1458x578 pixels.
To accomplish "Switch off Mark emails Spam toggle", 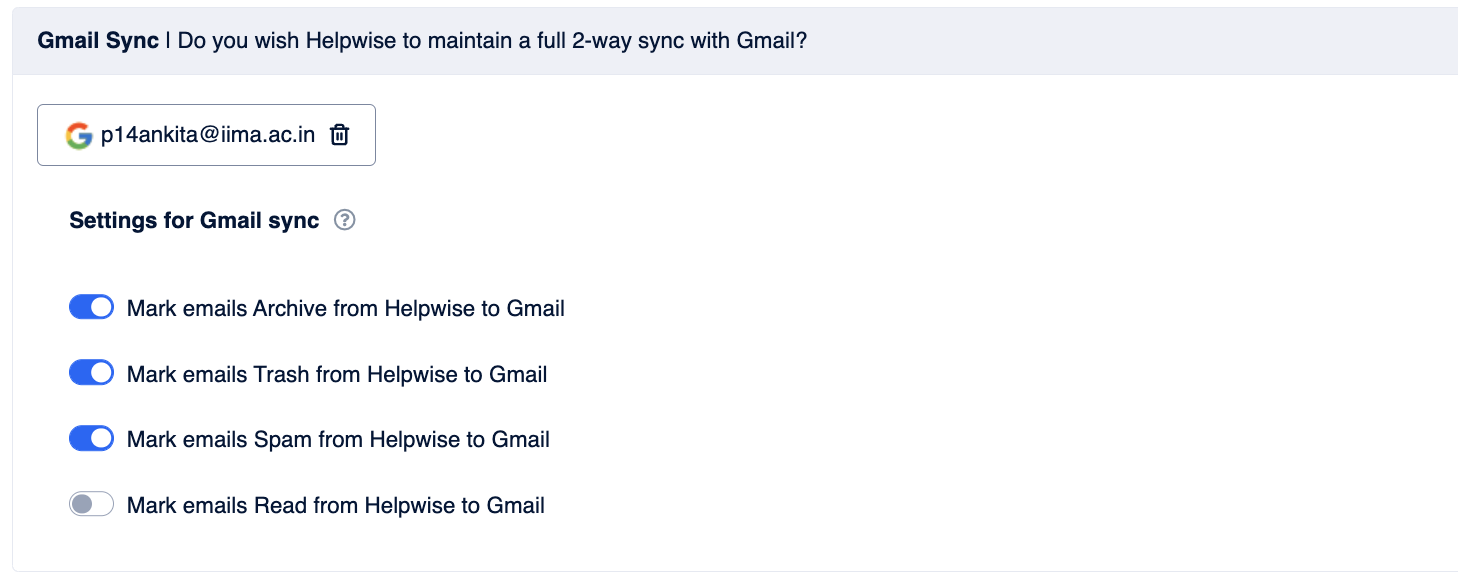I will tap(91, 438).
